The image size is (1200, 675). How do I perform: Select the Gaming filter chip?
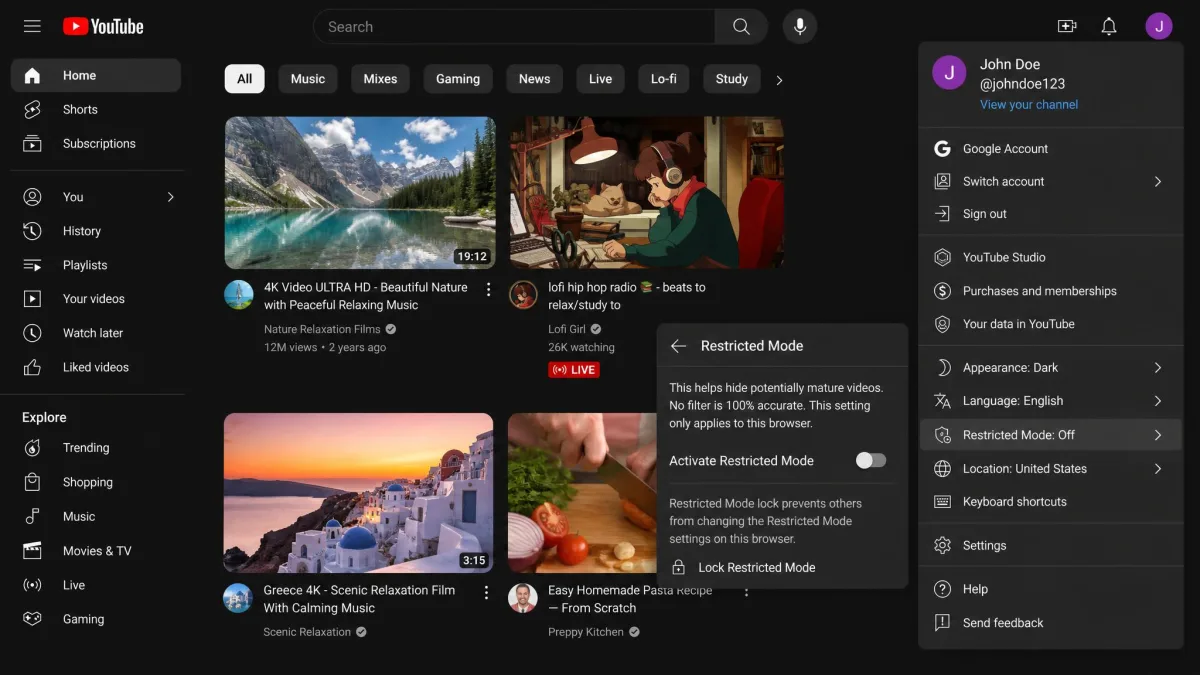(458, 79)
